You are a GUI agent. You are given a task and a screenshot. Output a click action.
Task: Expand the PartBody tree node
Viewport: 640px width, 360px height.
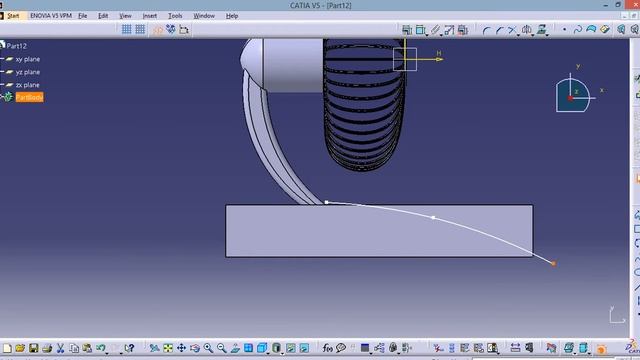(x=1, y=97)
